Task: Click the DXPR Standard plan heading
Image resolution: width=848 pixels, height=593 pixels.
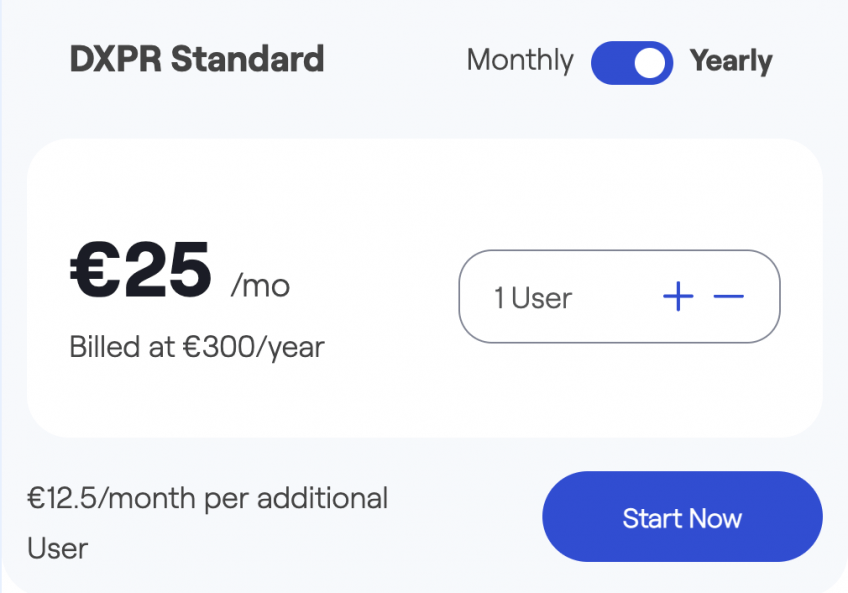Action: [197, 58]
